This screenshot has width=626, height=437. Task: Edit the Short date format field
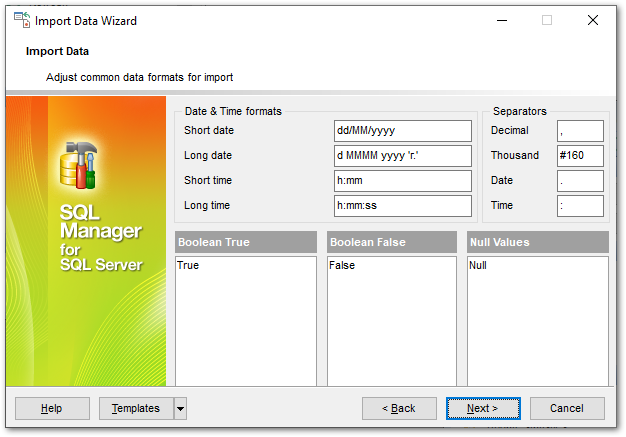coord(402,131)
